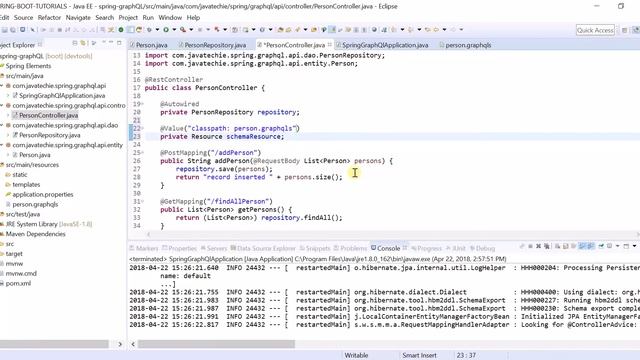Viewport: 640px width, 360px height.
Task: Click the Open Perspective icon beside Quick Access
Action: (x=624, y=30)
